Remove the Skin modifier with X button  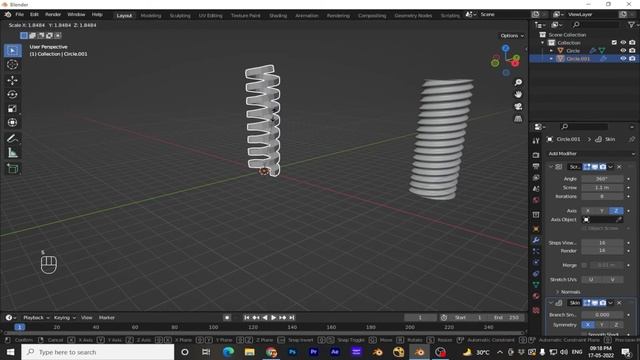(619, 303)
